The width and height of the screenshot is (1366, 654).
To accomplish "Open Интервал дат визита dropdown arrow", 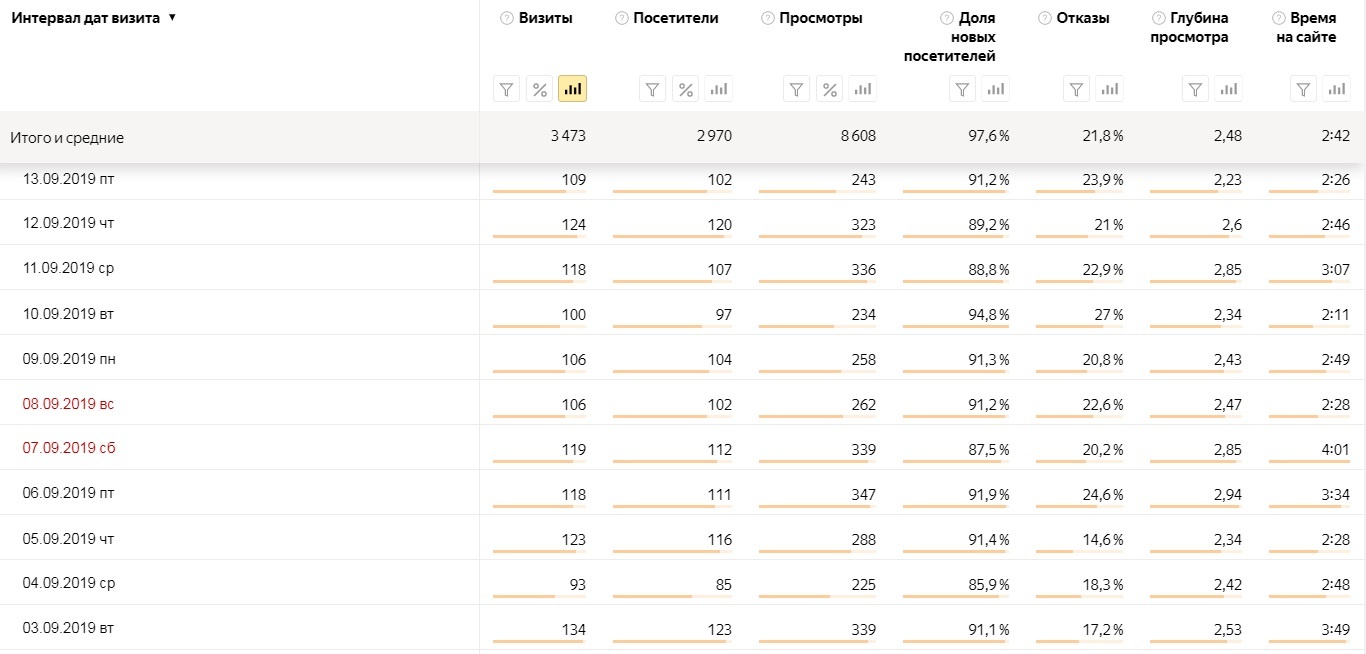I will pos(172,18).
